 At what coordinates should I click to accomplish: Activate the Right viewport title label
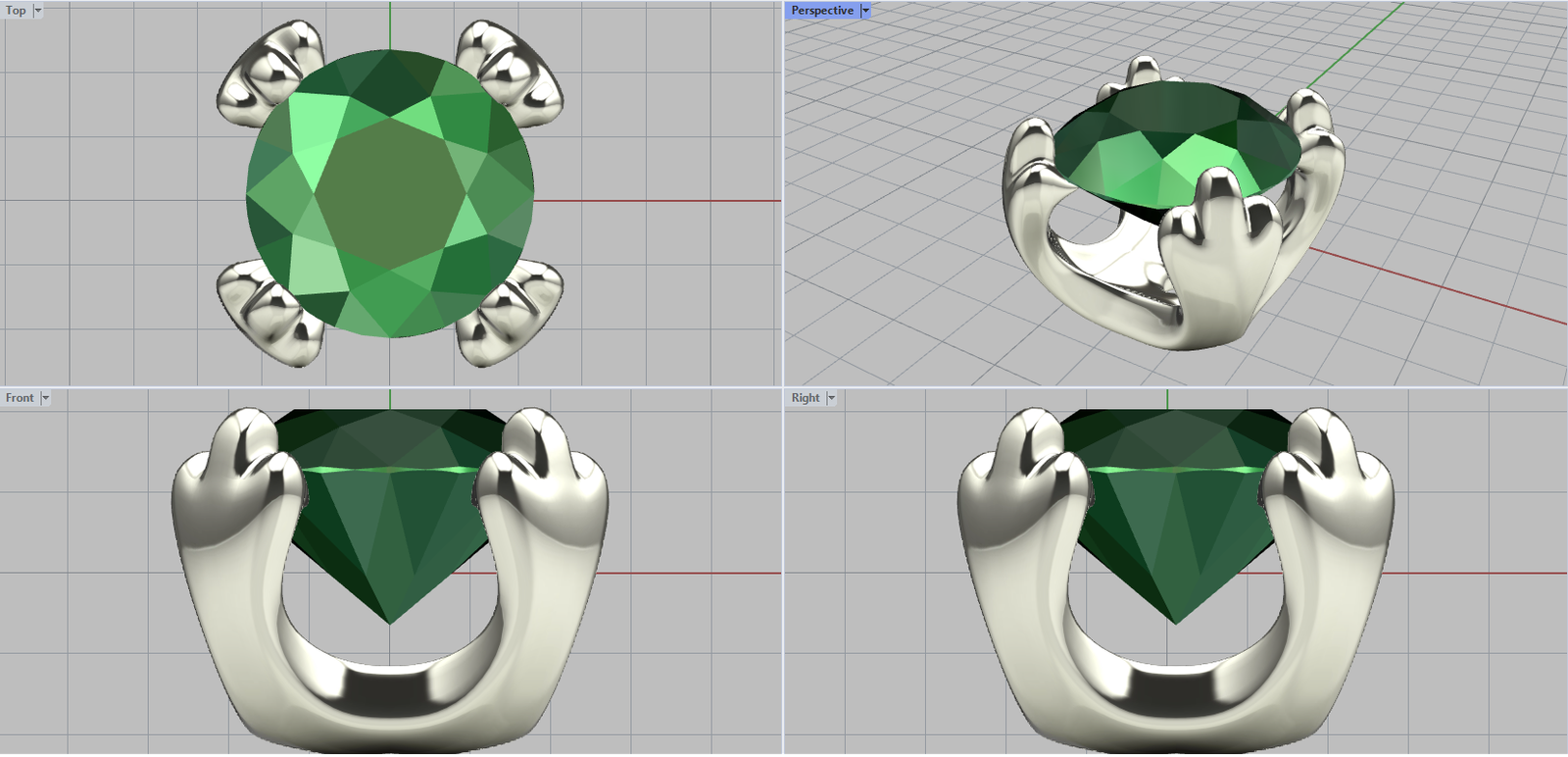pyautogui.click(x=806, y=398)
